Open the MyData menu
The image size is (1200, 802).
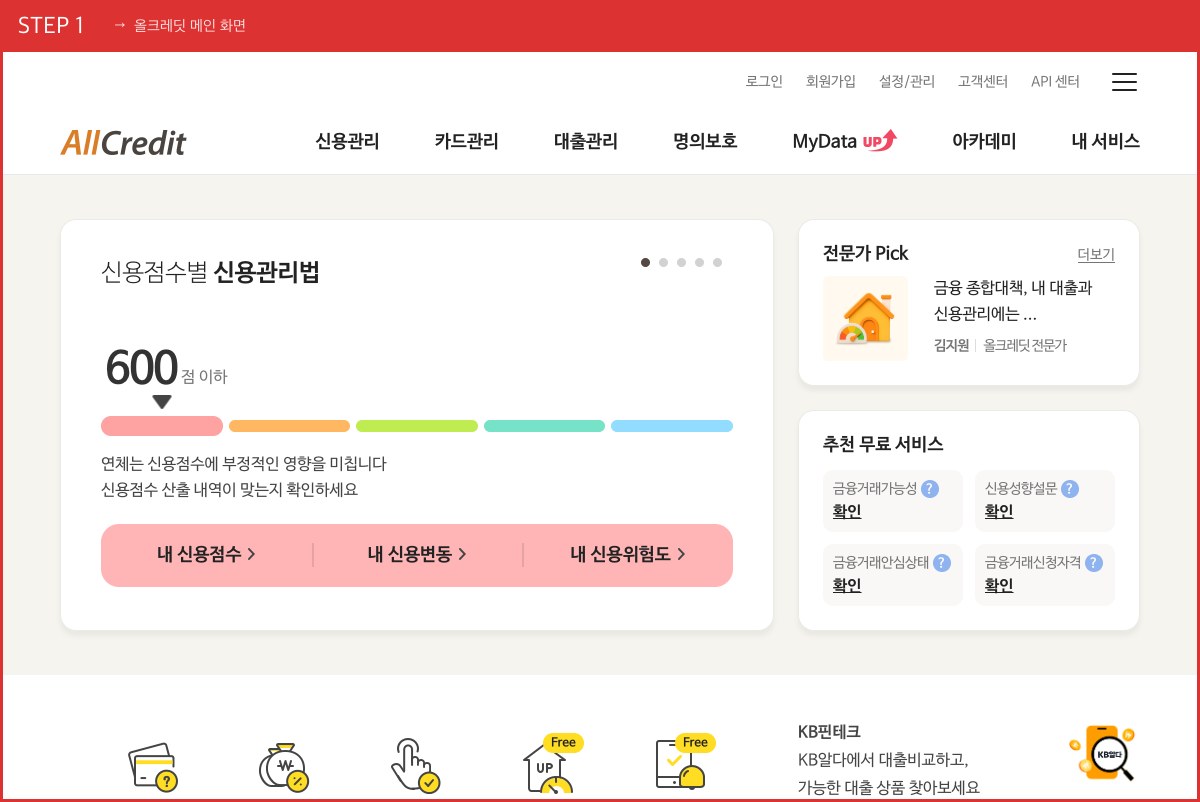pyautogui.click(x=824, y=141)
